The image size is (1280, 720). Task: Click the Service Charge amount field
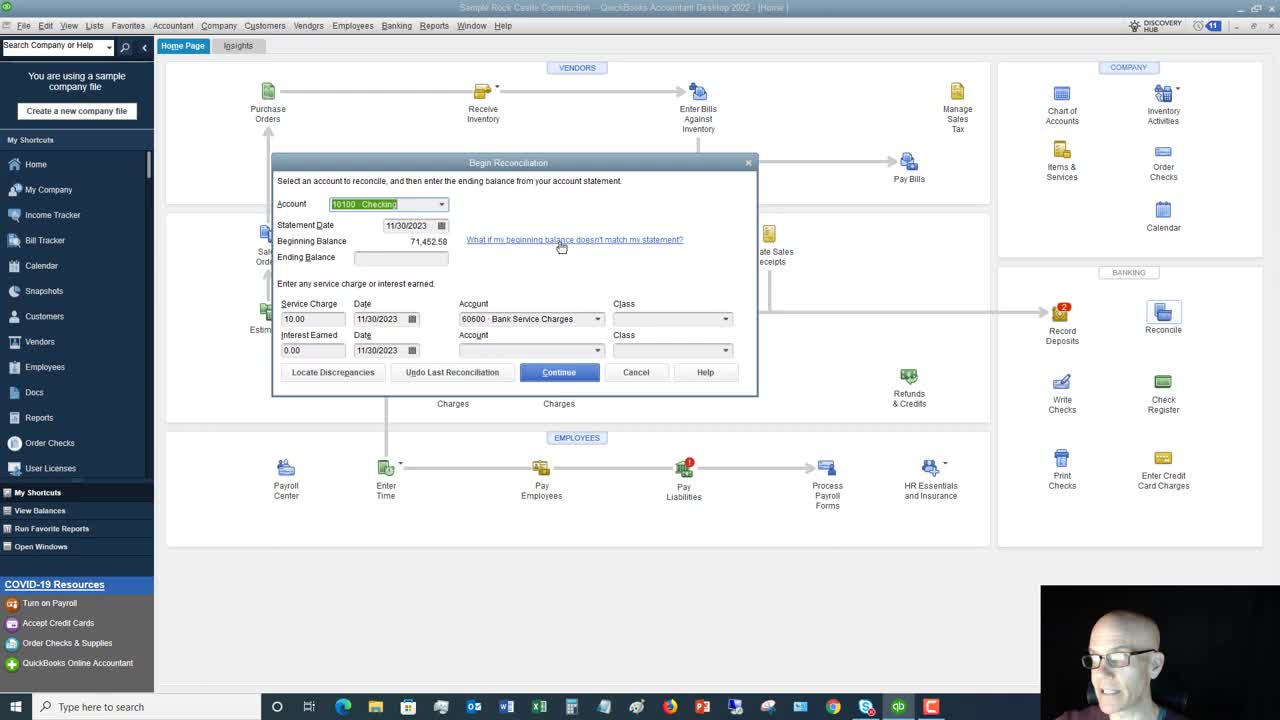313,319
